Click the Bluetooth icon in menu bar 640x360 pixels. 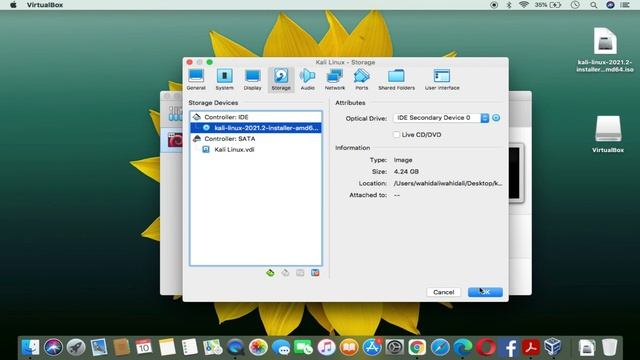coord(509,5)
